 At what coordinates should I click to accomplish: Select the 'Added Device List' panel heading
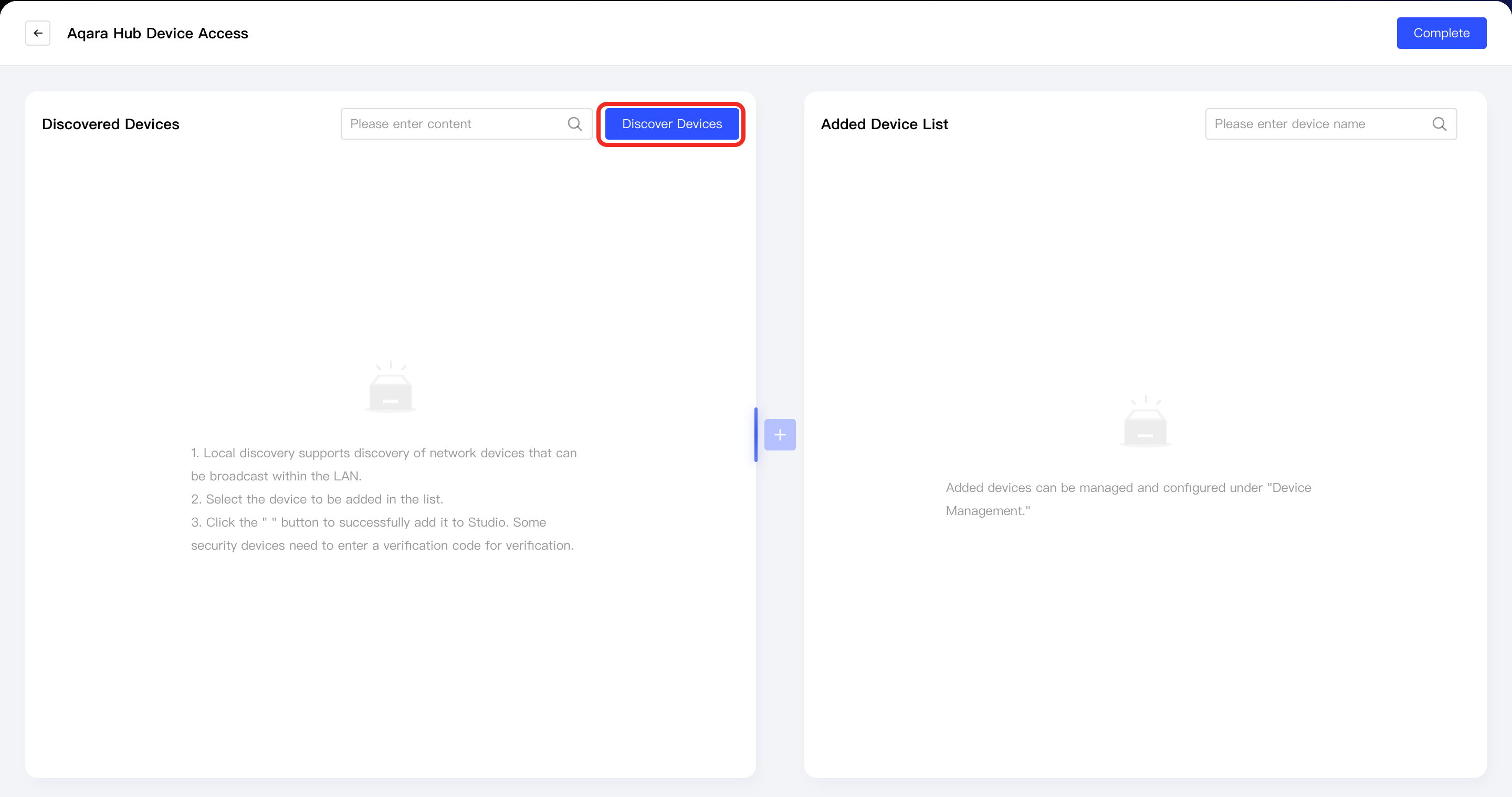pos(884,124)
